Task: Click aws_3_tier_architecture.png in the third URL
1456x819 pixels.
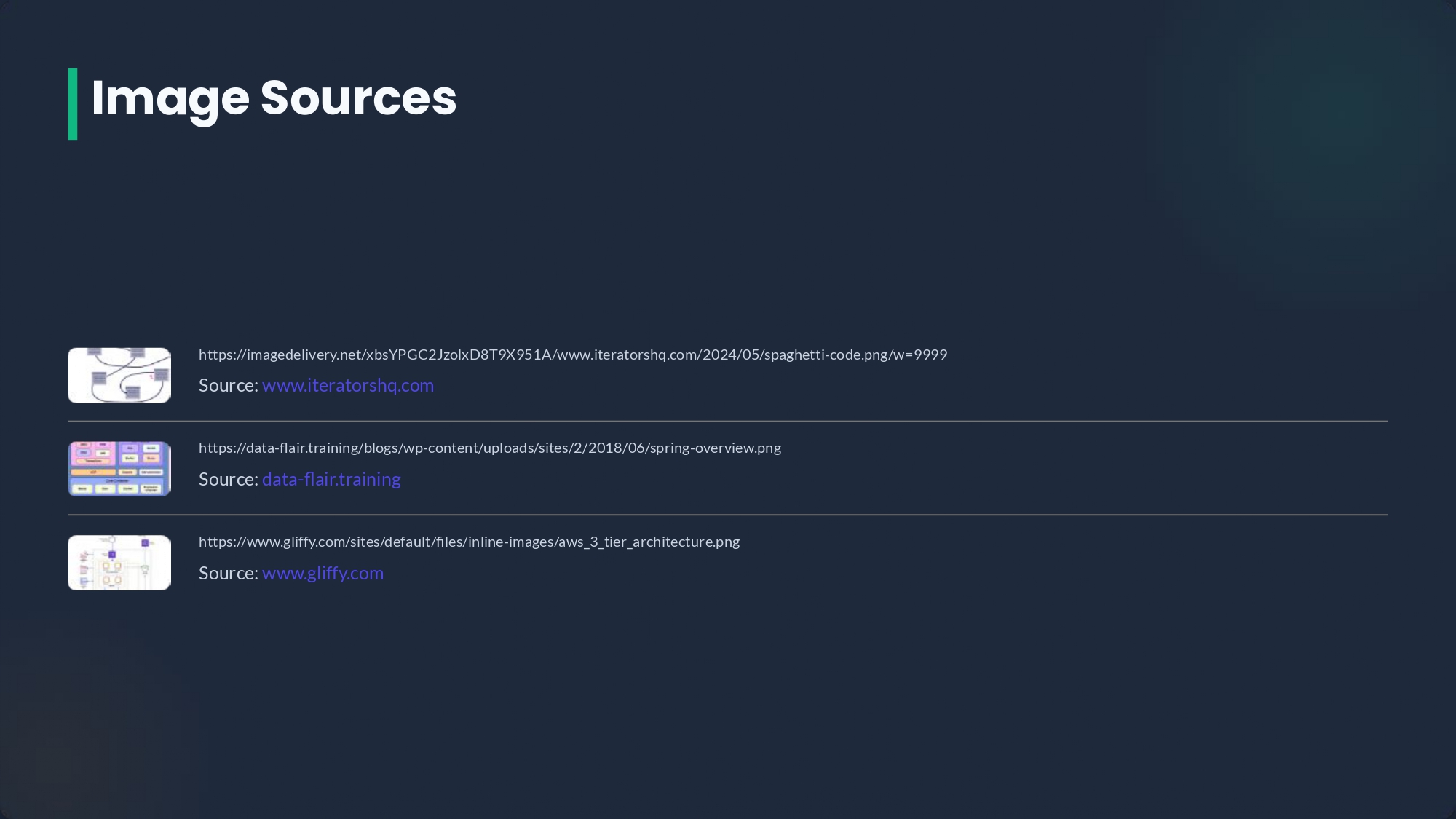Action: click(x=649, y=542)
